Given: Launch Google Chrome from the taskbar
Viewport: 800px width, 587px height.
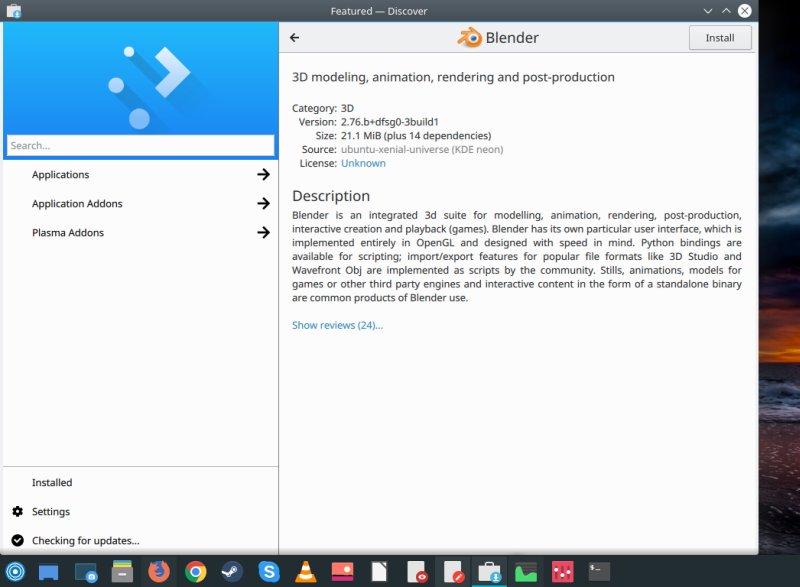Looking at the screenshot, I should pos(196,572).
